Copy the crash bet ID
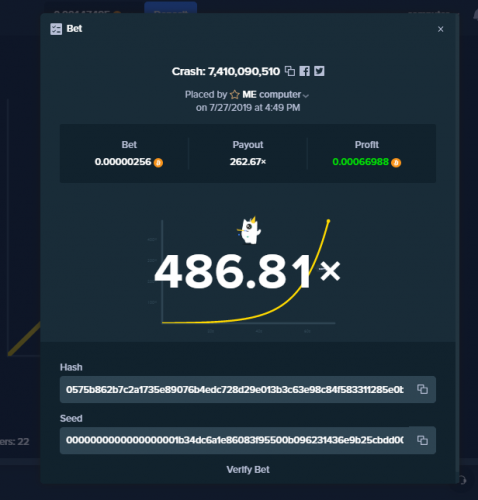This screenshot has height=500, width=478. coord(290,71)
